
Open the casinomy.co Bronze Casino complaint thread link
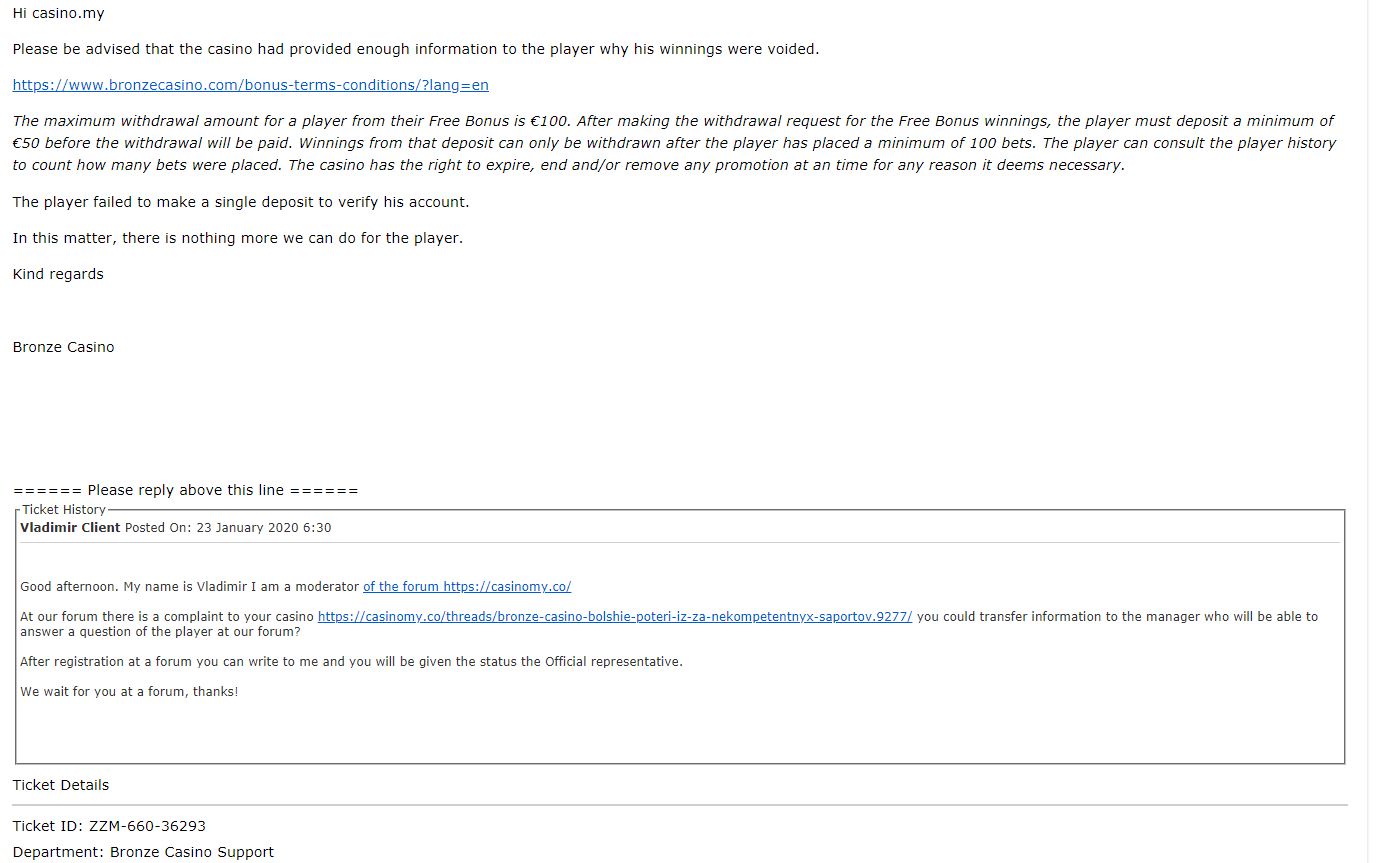(615, 617)
